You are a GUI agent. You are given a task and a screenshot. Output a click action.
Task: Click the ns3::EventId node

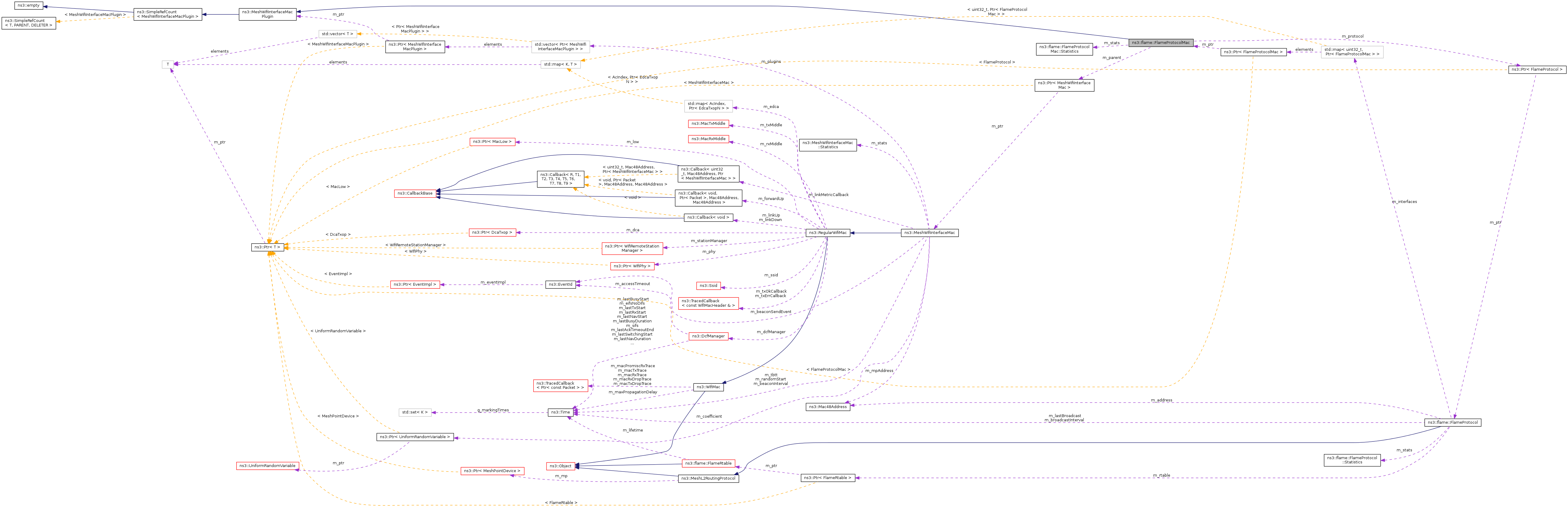(x=560, y=284)
